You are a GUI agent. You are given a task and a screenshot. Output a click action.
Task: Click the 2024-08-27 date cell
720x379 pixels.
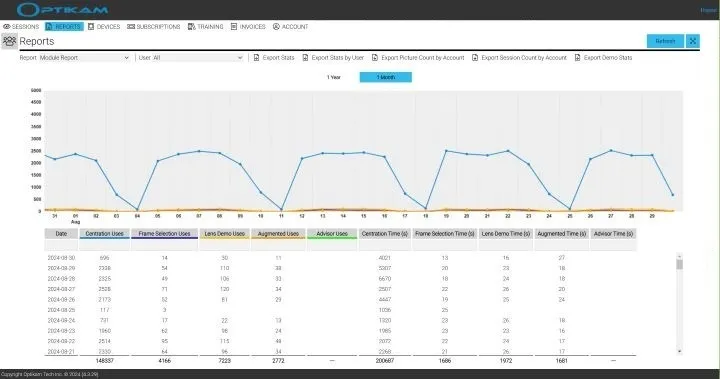pos(61,289)
